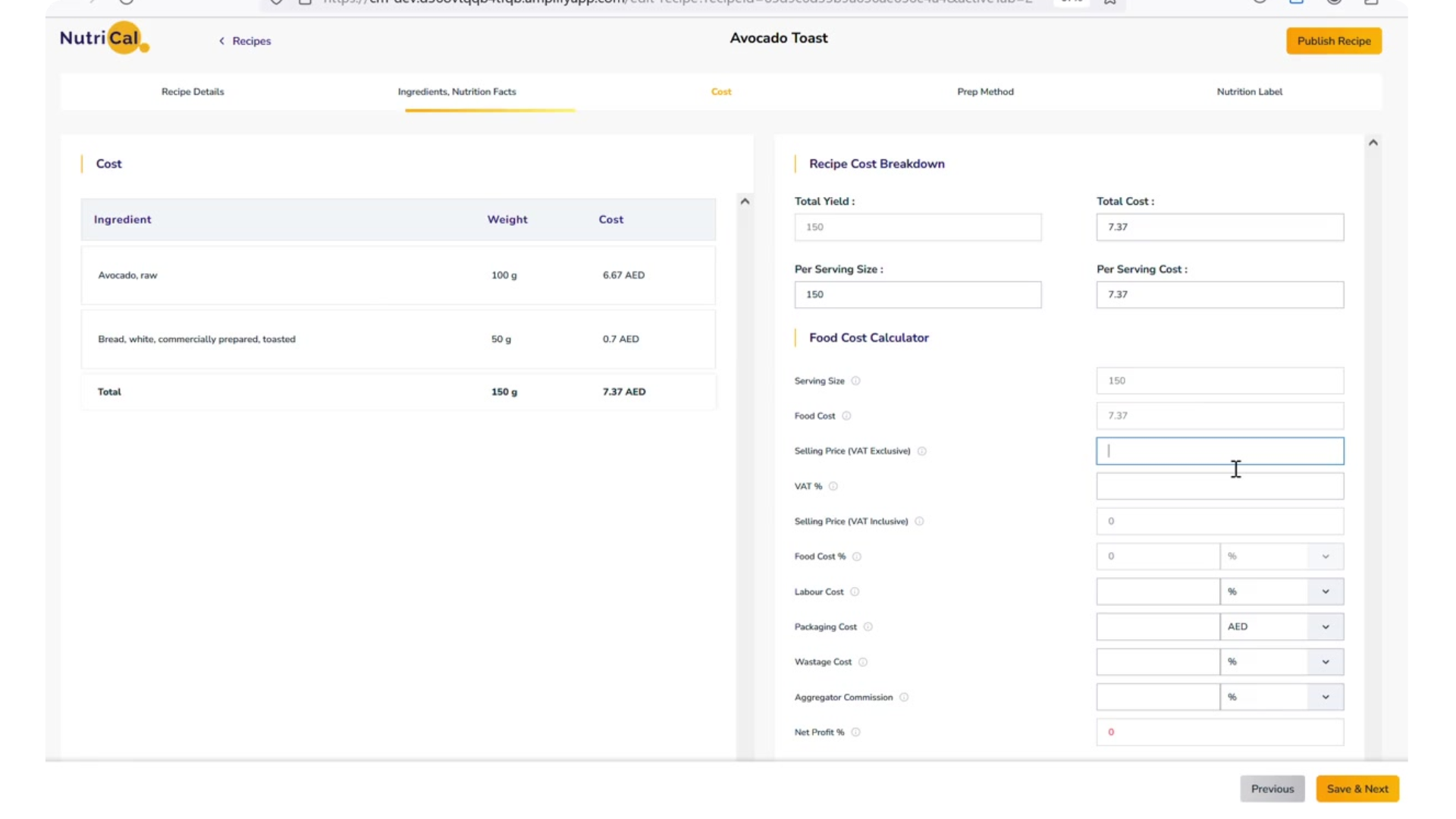This screenshot has height=819, width=1456.
Task: Click the info icon beside VAT %
Action: coord(833,486)
